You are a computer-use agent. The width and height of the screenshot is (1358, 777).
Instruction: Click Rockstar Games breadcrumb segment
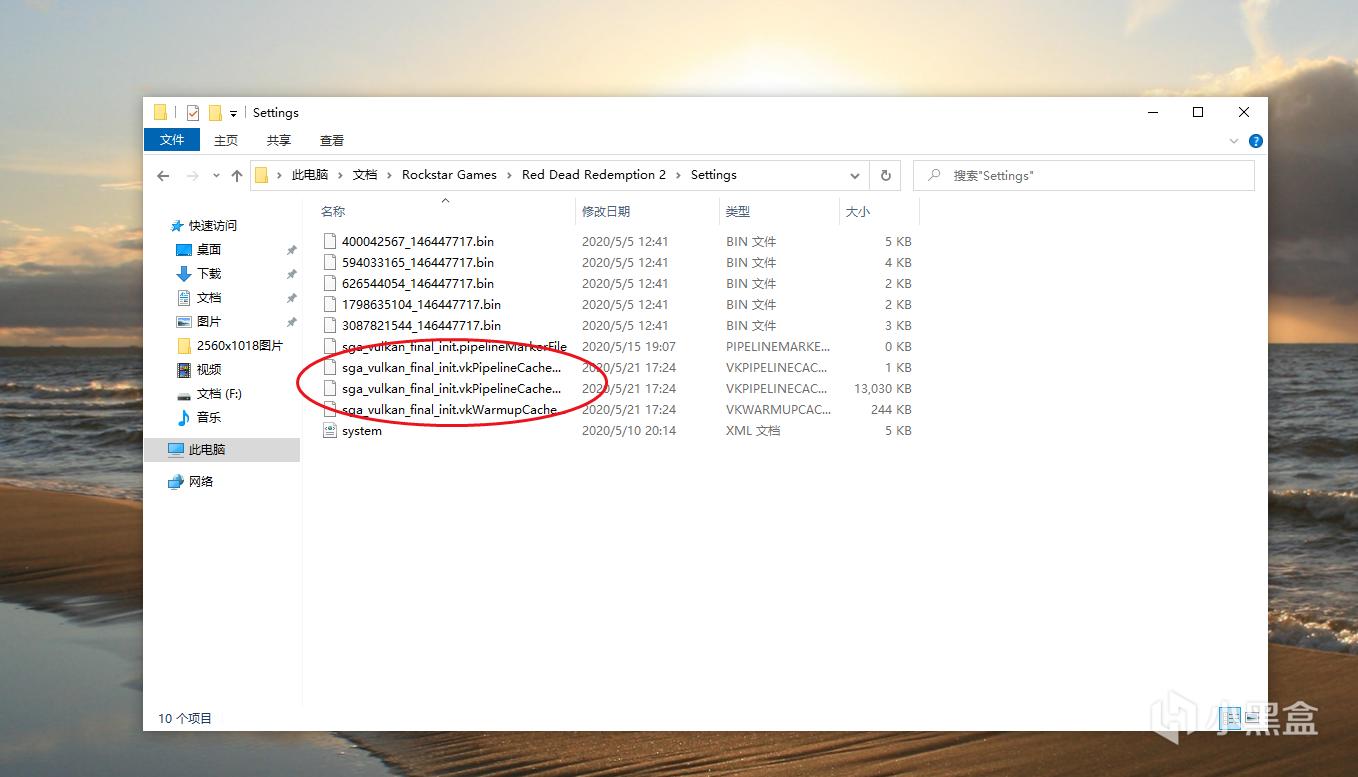click(449, 175)
